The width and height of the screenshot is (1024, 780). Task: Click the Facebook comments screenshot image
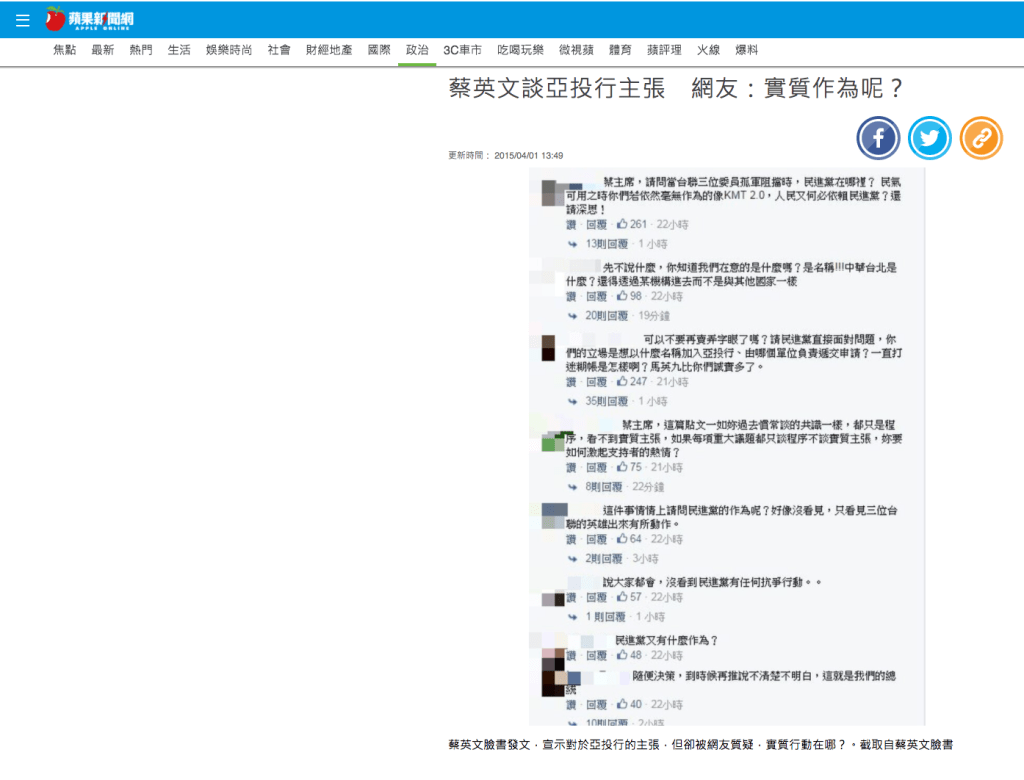(727, 446)
